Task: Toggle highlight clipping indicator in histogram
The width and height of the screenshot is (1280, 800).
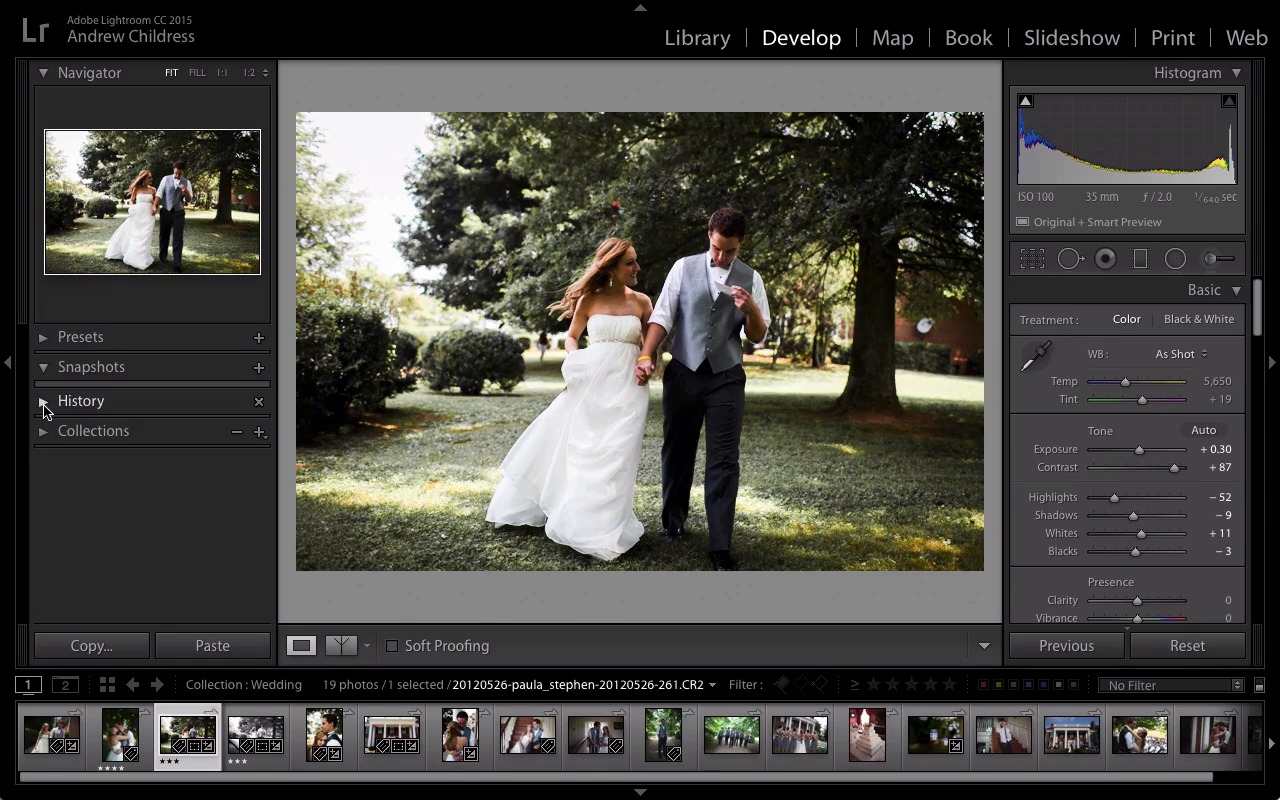Action: point(1229,101)
